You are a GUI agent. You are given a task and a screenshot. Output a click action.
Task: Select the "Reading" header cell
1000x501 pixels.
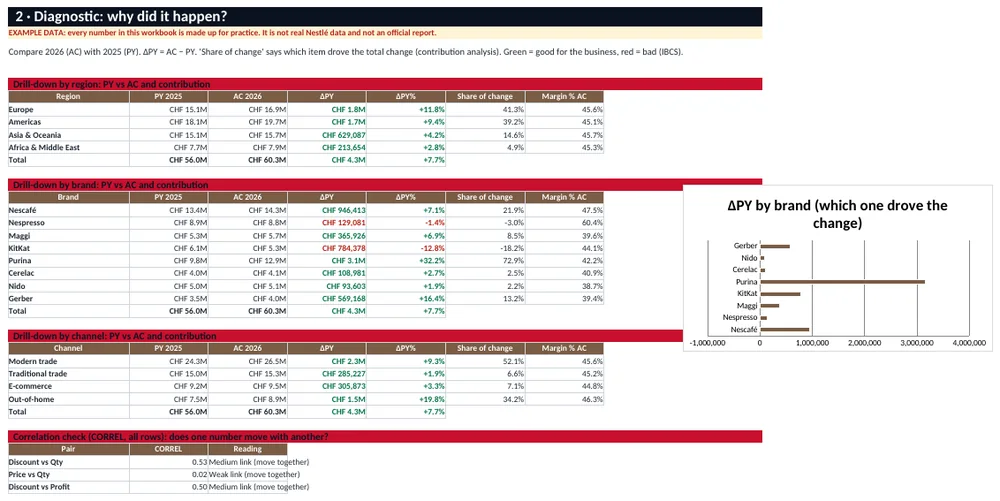point(247,449)
